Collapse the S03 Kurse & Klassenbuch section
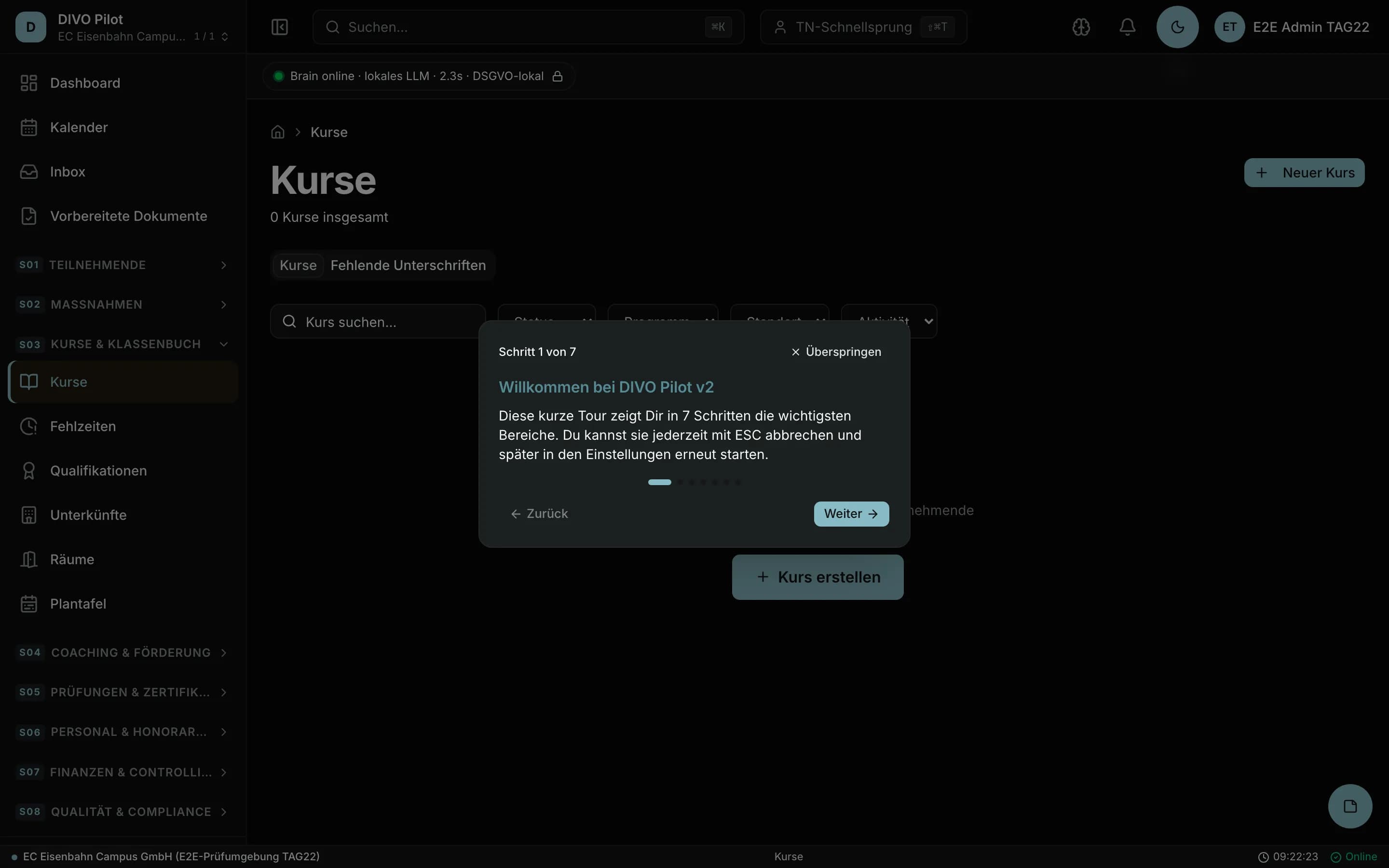Screen dimensions: 1389x868 pyautogui.click(x=123, y=344)
